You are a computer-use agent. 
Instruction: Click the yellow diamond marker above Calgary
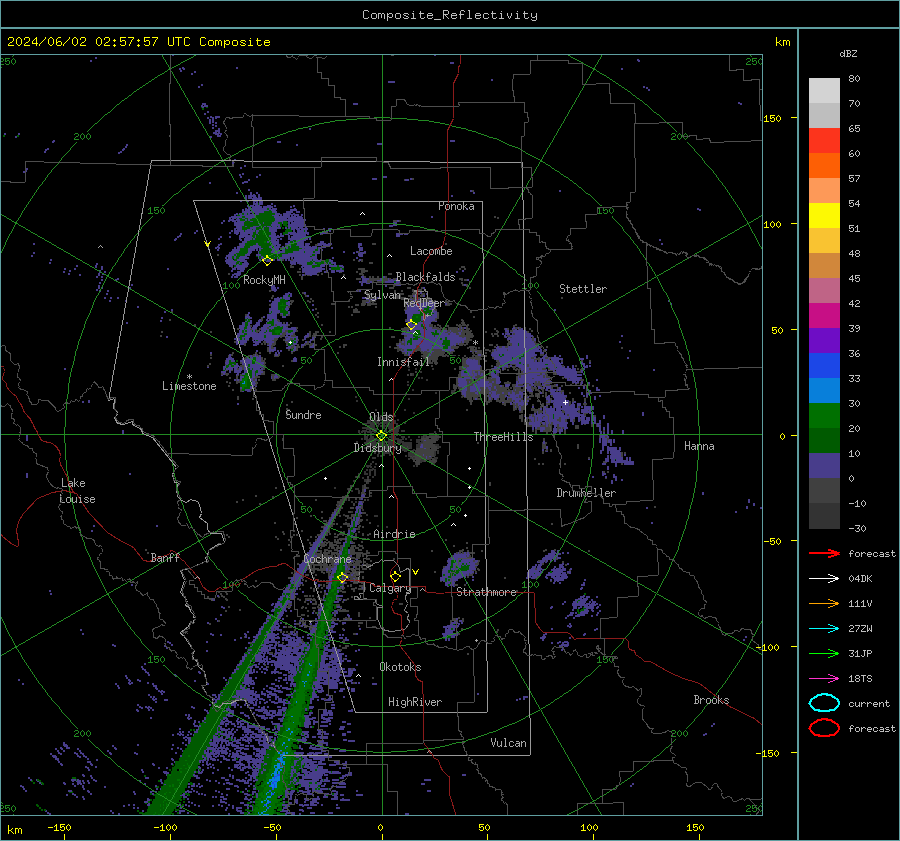coord(395,576)
